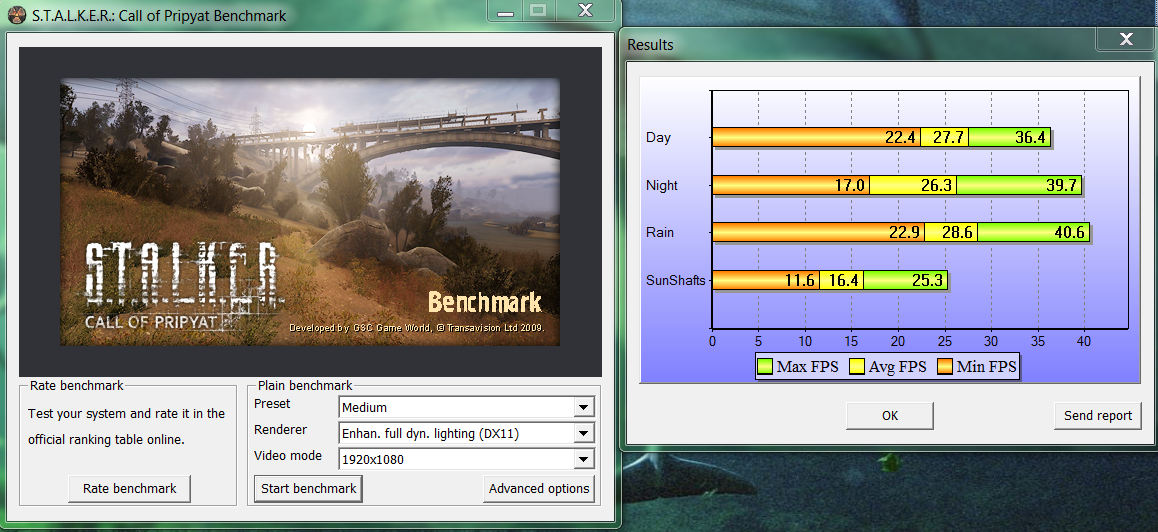Open the Video mode dropdown 1920x1080

coord(466,459)
